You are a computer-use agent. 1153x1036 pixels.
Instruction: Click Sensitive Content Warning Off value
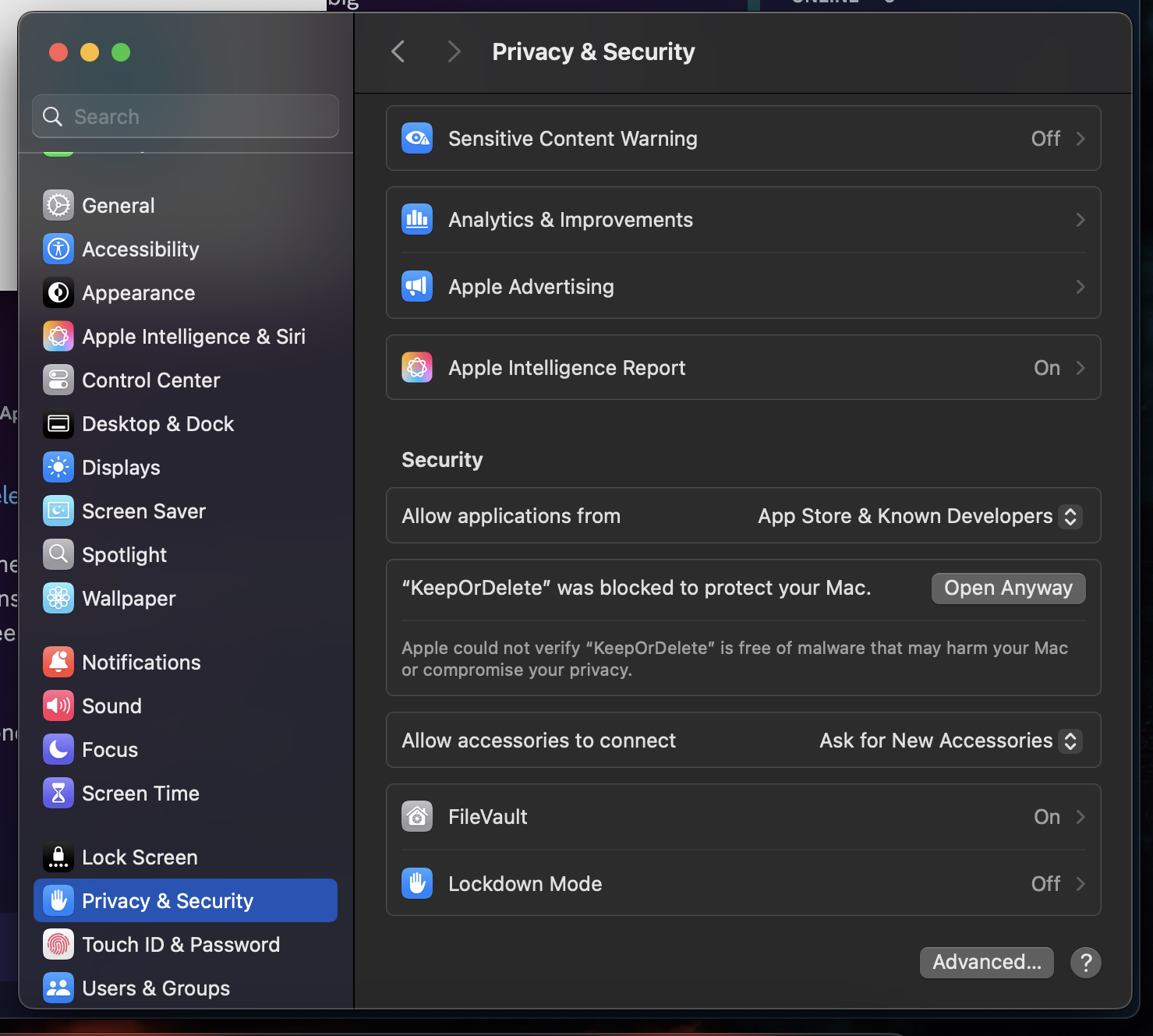[1045, 139]
